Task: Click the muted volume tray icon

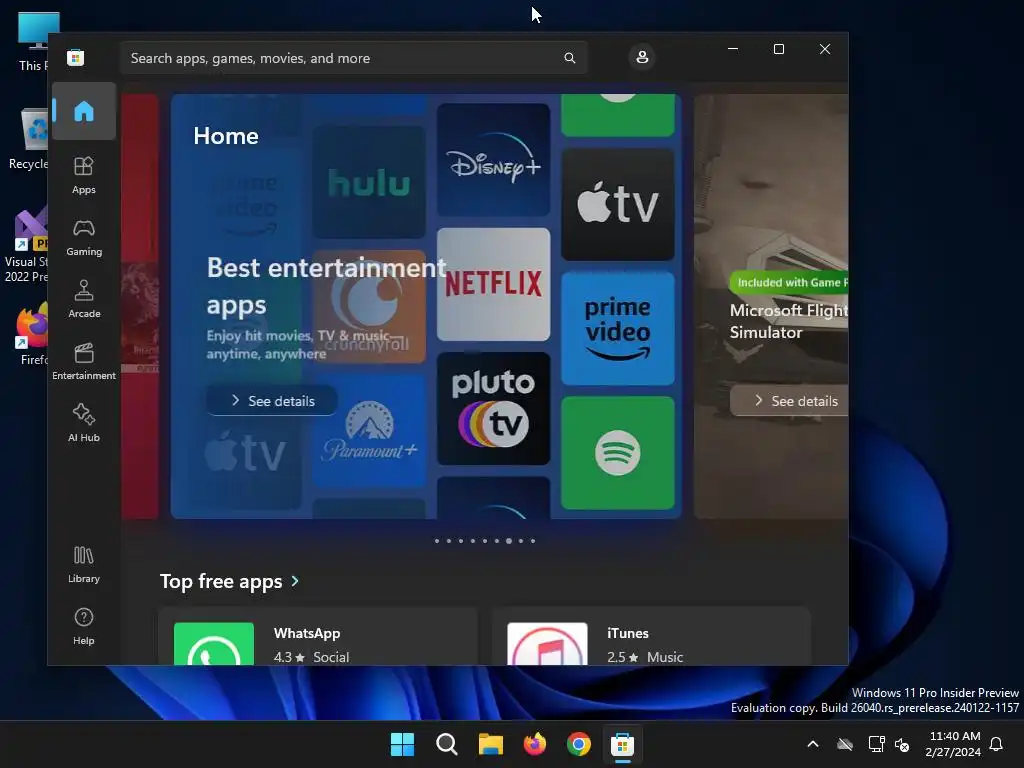Action: coord(902,744)
